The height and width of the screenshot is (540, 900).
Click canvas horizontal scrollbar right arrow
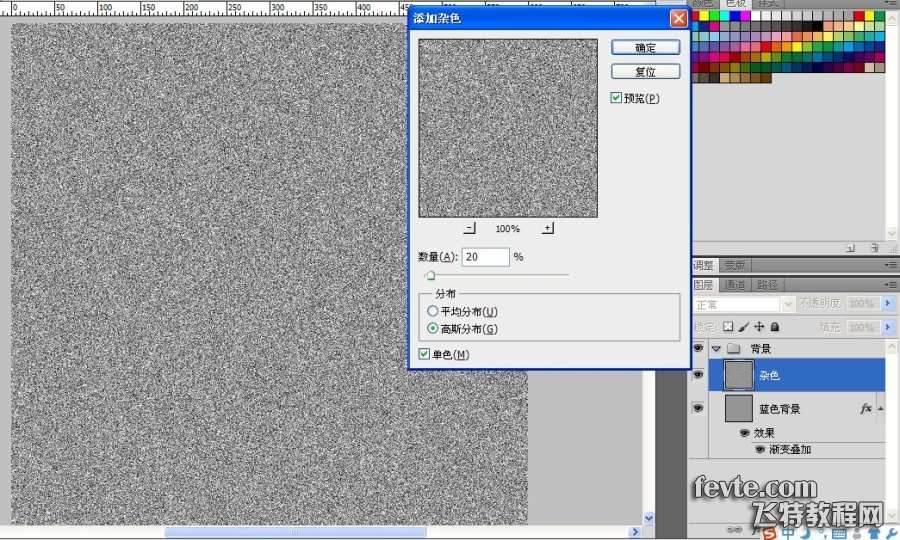pos(635,532)
